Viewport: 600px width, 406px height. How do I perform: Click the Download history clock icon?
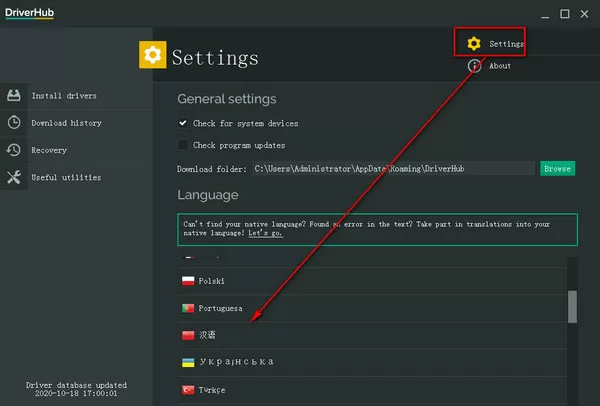coord(14,122)
